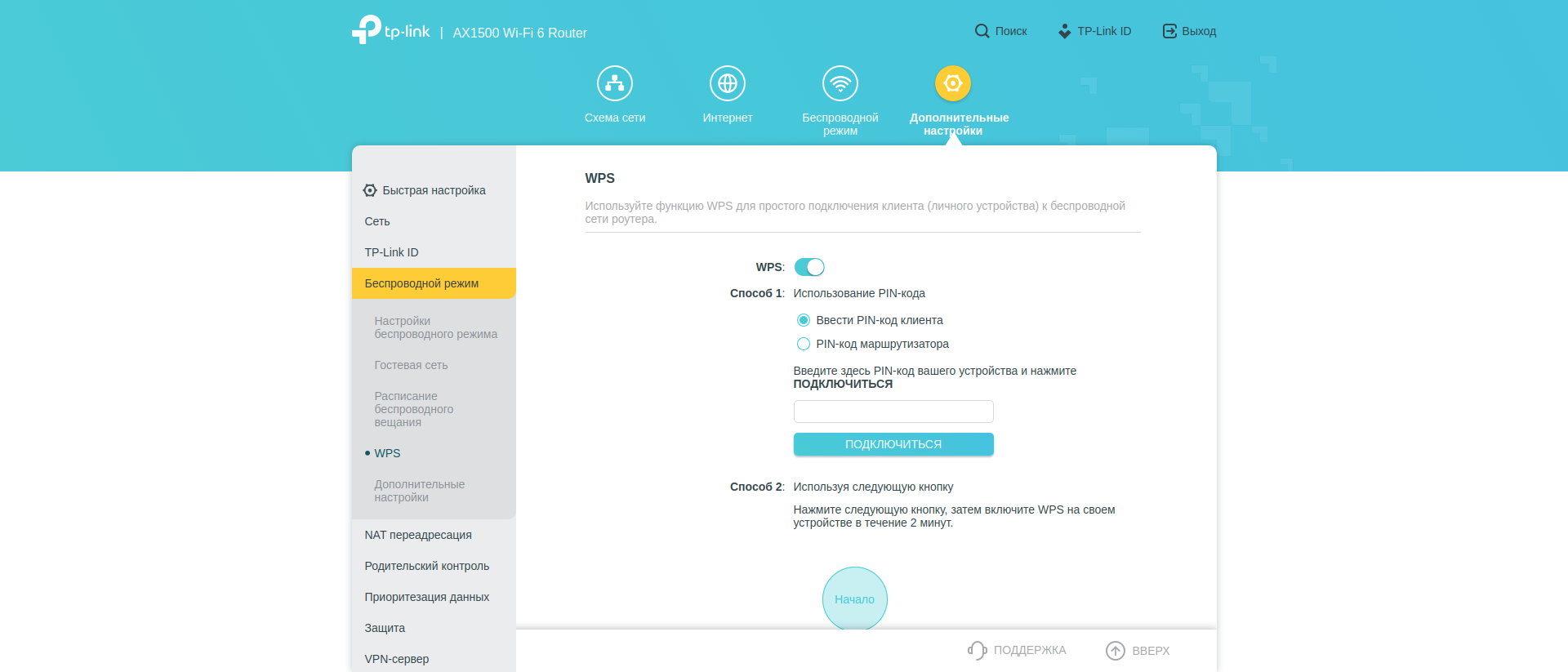The height and width of the screenshot is (672, 1568).
Task: Open TP-Link ID in the header
Action: 1094,31
